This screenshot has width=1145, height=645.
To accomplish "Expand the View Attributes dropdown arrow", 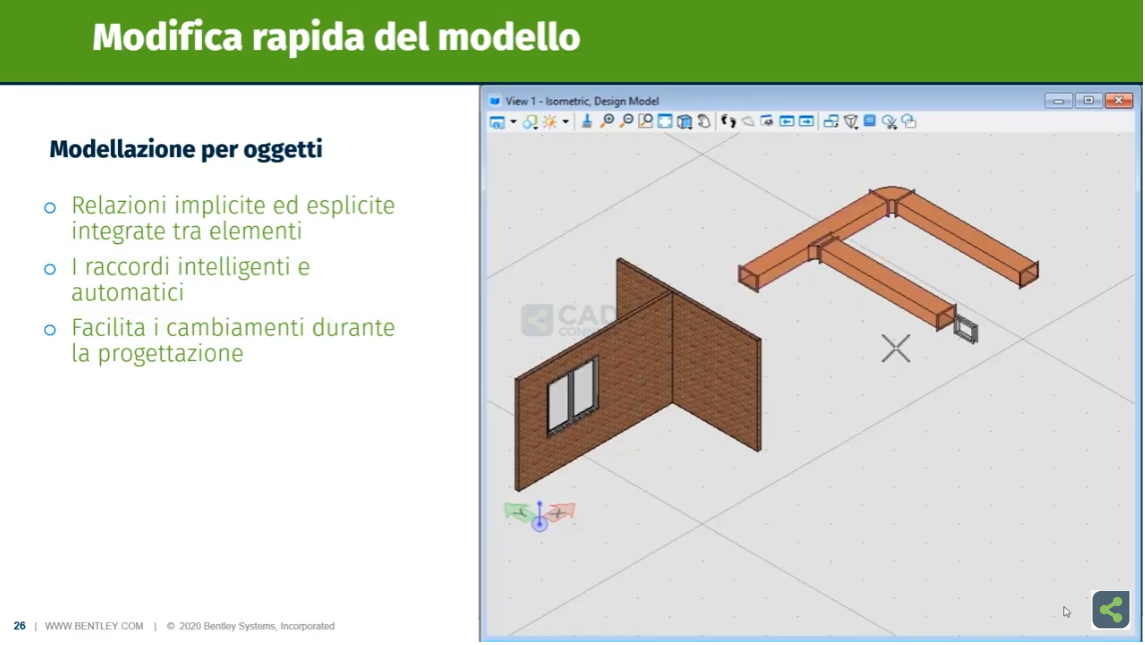I will pyautogui.click(x=513, y=122).
